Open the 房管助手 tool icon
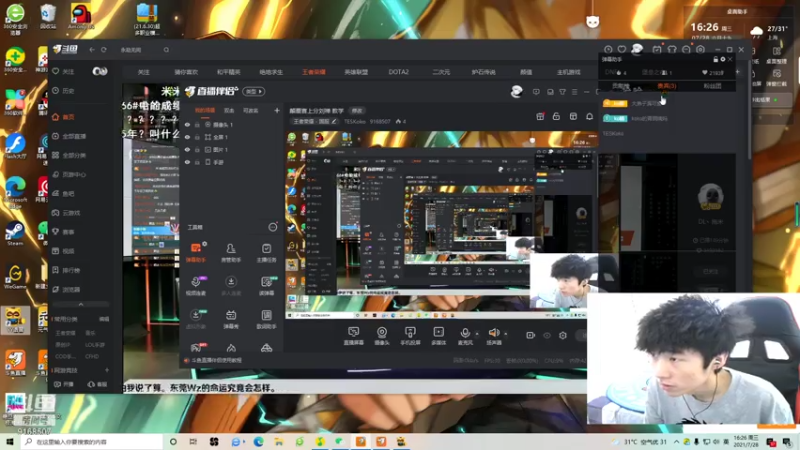This screenshot has height=450, width=800. click(231, 253)
